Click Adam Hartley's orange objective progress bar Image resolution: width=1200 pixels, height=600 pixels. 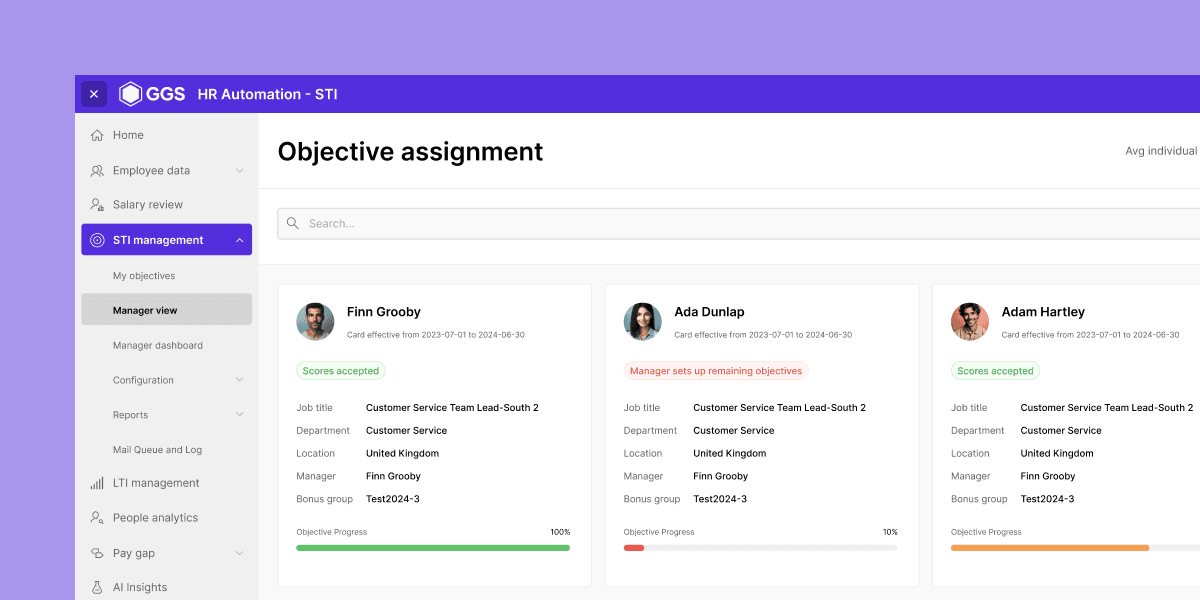pos(1050,548)
